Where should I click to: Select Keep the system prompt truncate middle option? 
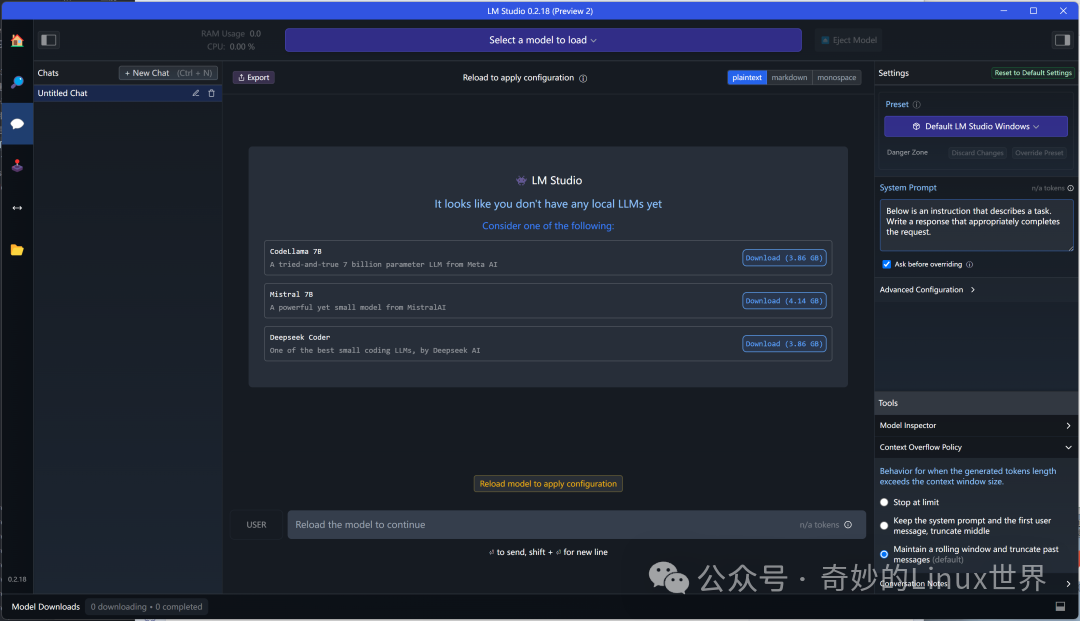pos(884,526)
